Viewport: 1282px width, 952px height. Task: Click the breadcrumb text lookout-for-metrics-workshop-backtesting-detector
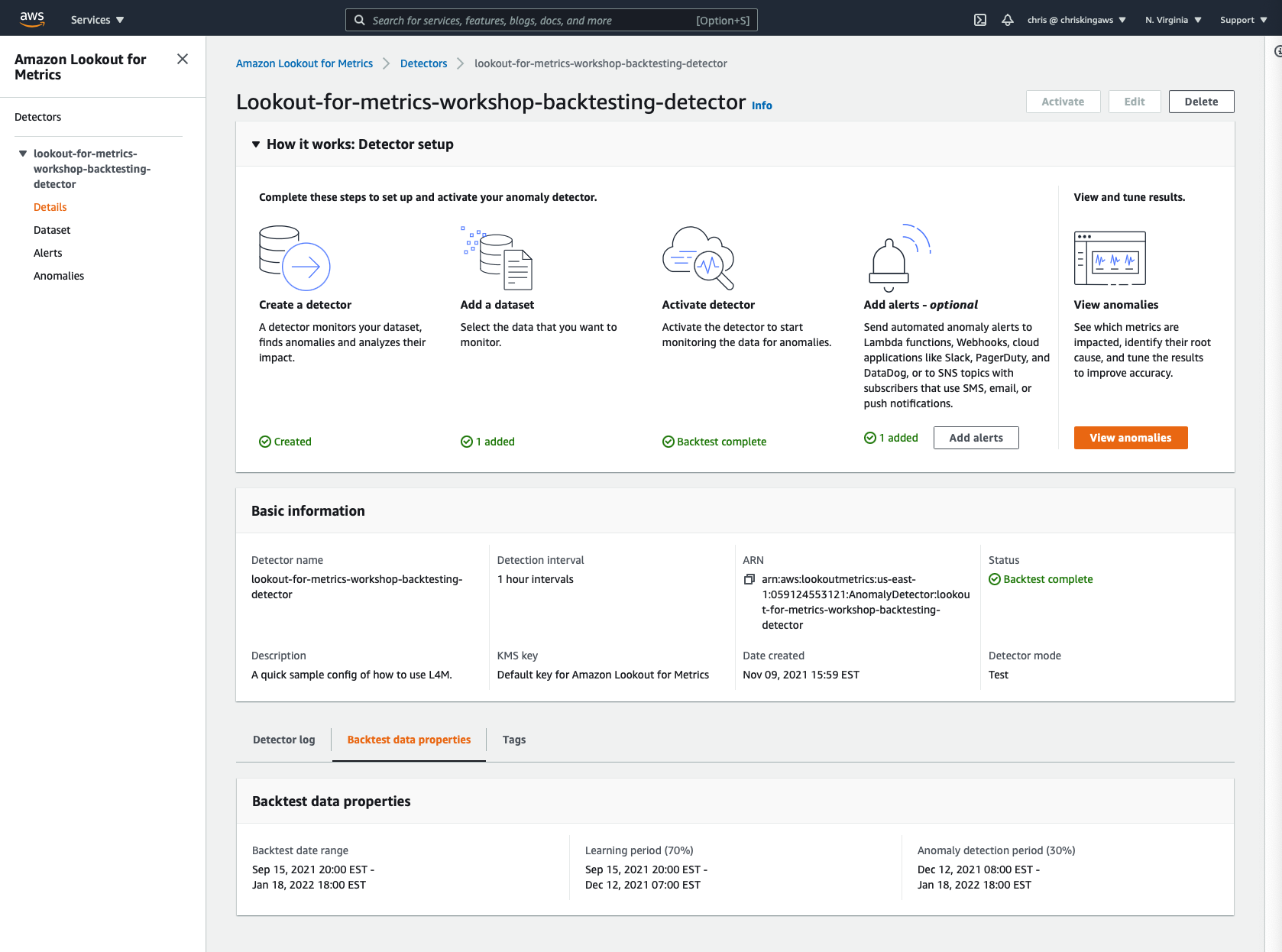(x=601, y=63)
